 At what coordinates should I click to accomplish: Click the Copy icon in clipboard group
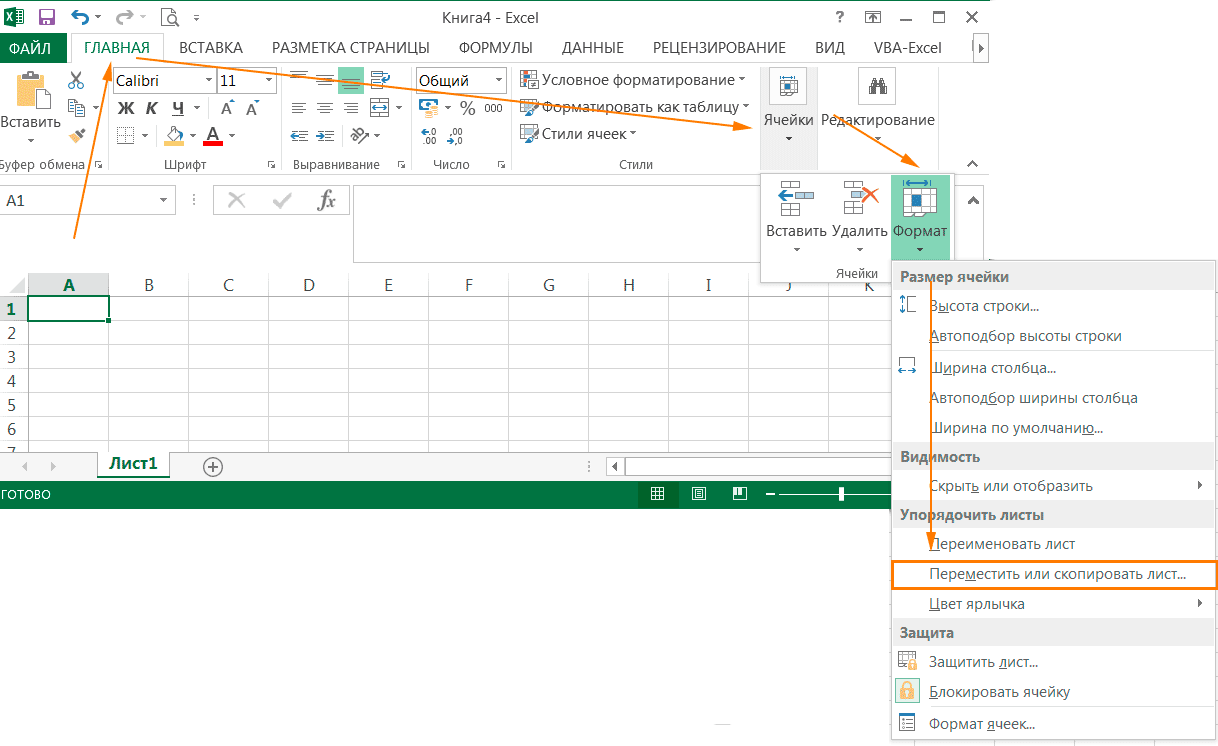point(76,107)
